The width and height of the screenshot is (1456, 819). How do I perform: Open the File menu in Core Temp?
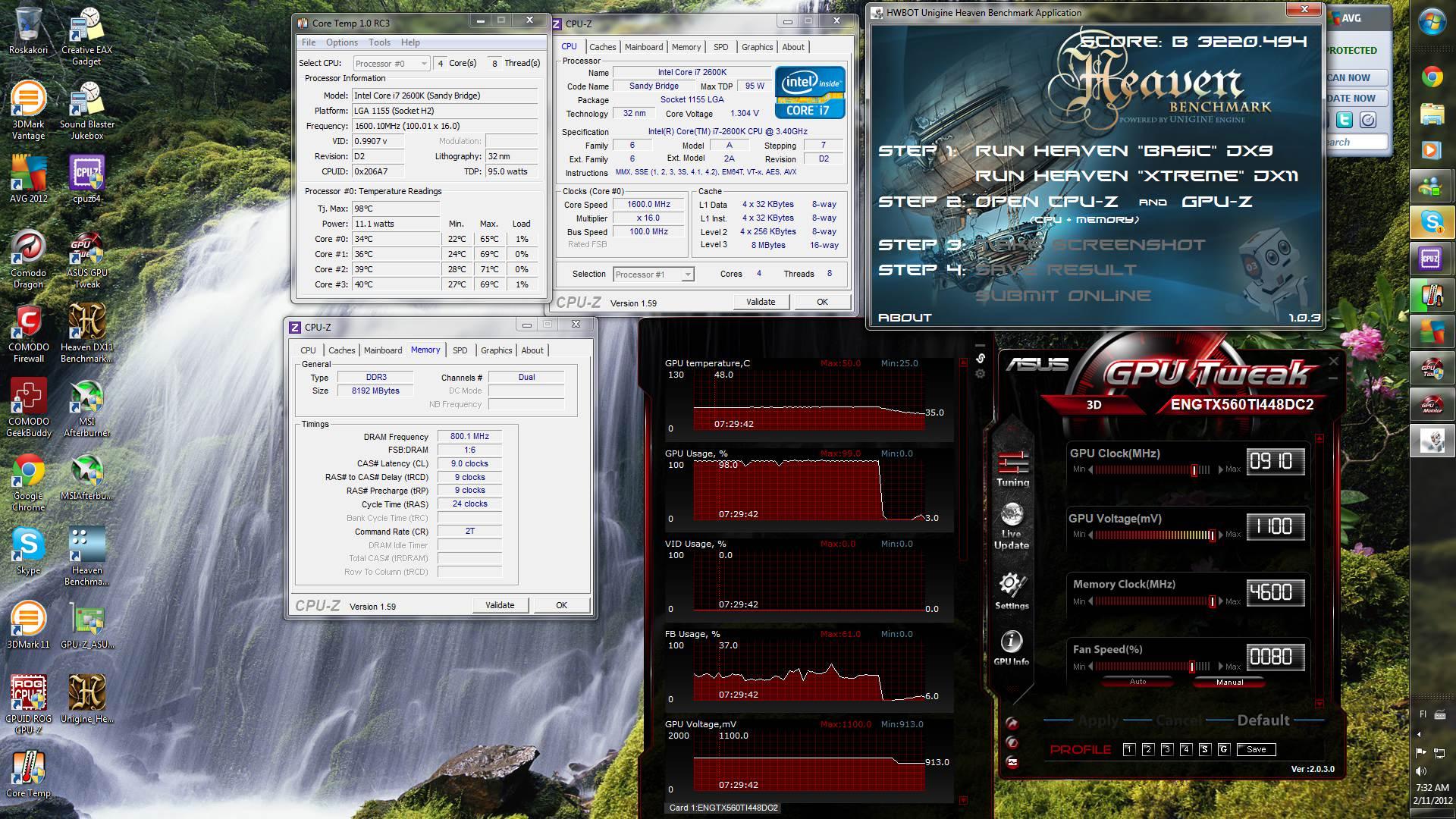tap(309, 42)
